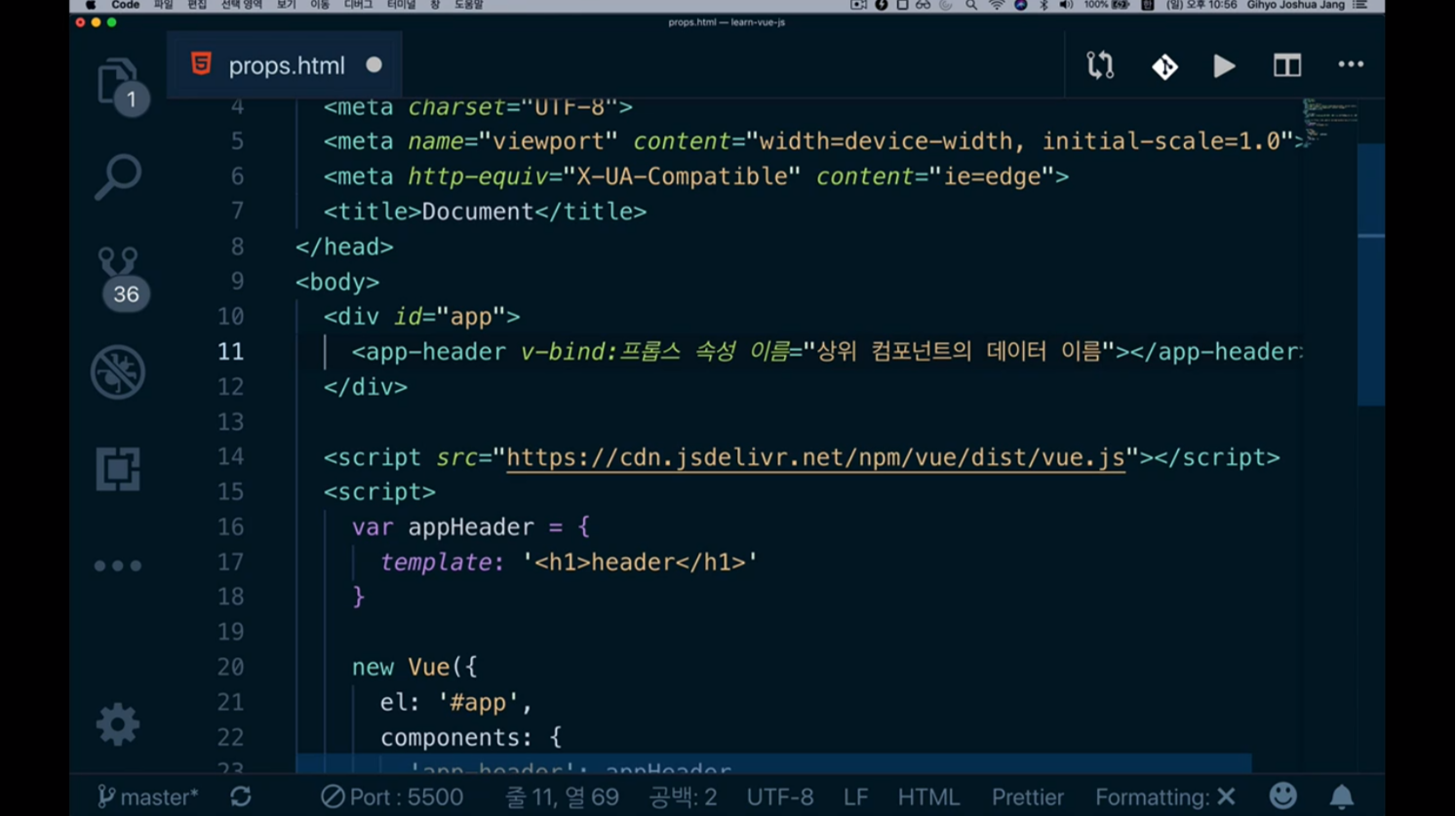Toggle Live Server Port: 5500
The height and width of the screenshot is (816, 1456).
point(392,797)
